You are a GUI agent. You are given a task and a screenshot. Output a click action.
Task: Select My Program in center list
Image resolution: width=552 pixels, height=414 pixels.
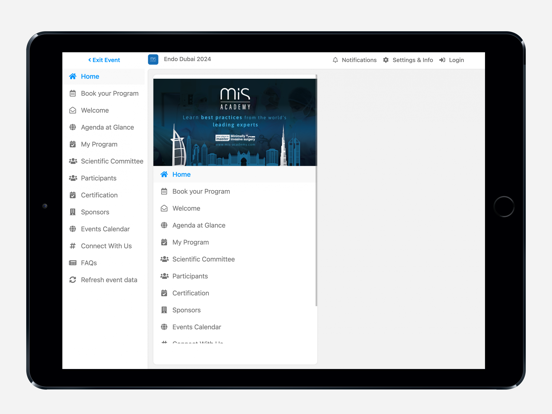pos(190,242)
